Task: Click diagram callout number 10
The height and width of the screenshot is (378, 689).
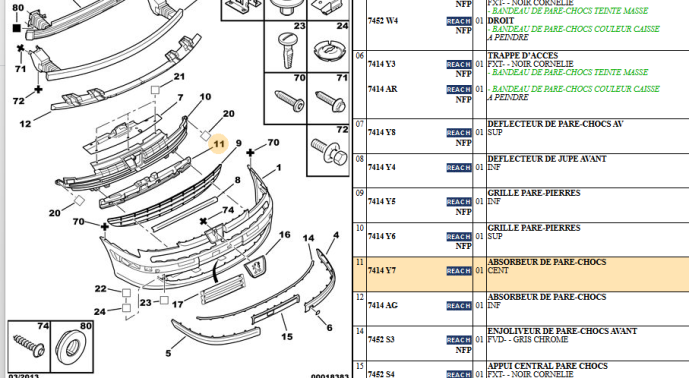Action: point(205,97)
